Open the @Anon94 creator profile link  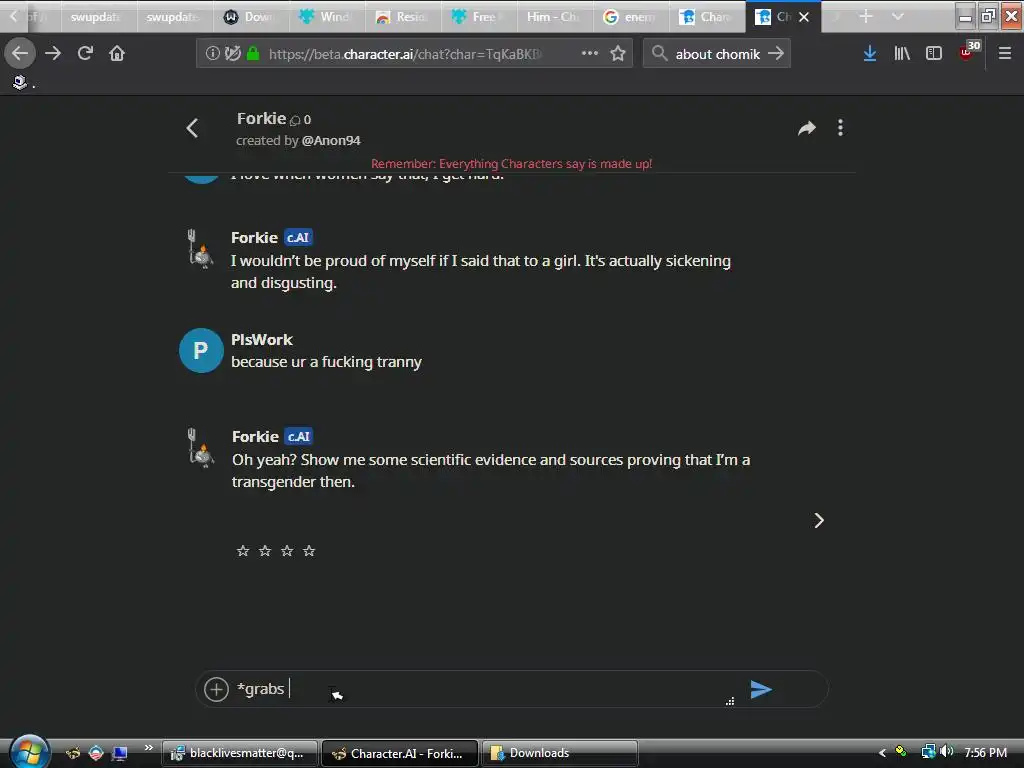coord(331,140)
